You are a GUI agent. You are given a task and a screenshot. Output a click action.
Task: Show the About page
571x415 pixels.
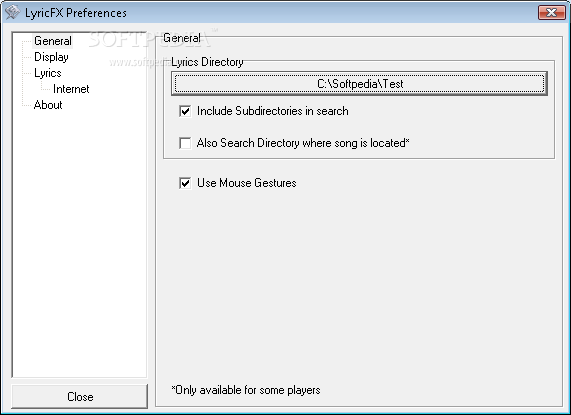click(x=48, y=105)
